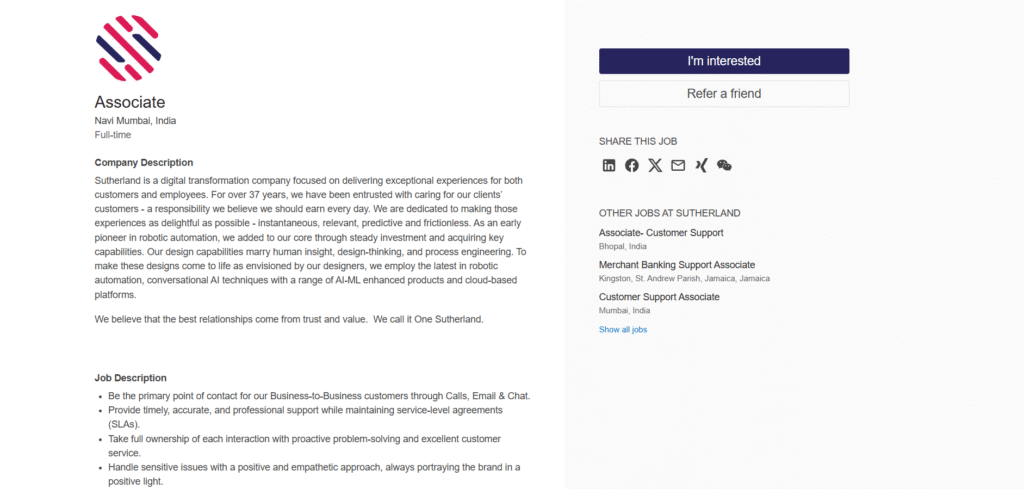Open the Customer Support Associate job
The height and width of the screenshot is (489, 1024).
[x=659, y=297]
